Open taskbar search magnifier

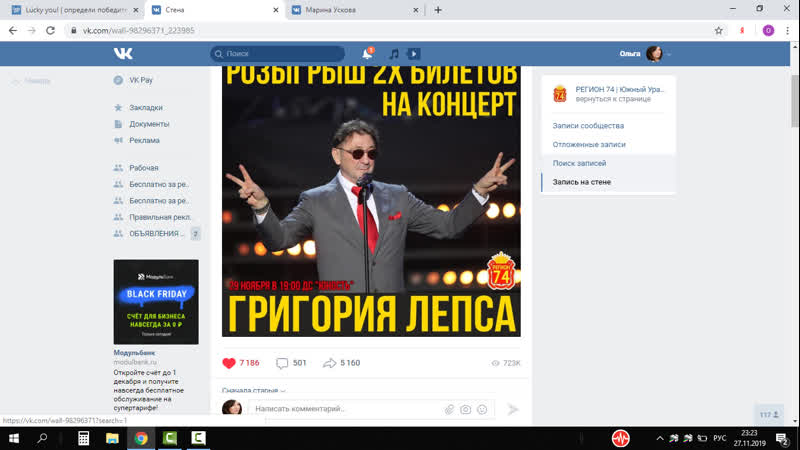click(42, 438)
